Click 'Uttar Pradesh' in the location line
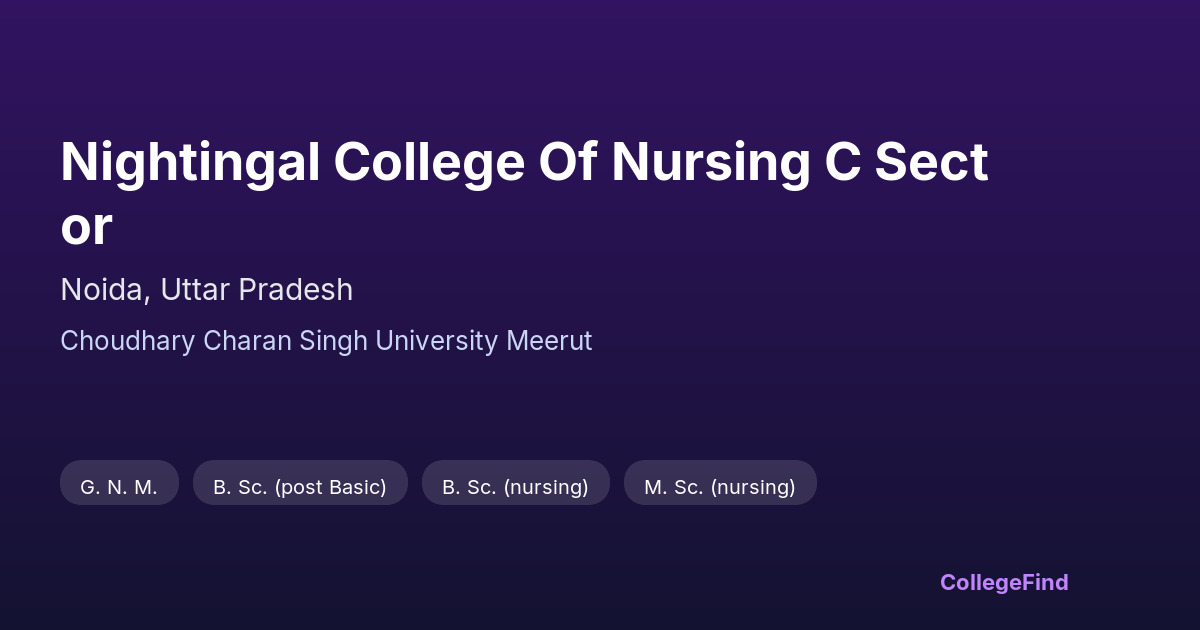Viewport: 1200px width, 630px height. click(257, 290)
